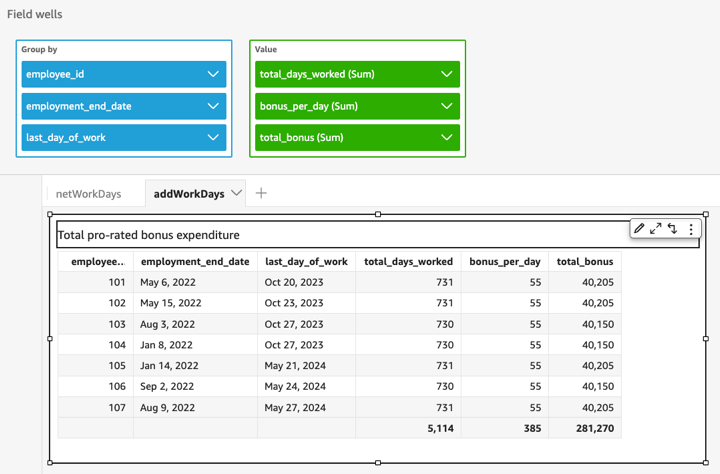Expand last_day_of_work field options
Screen dimensions: 720x474
[x=213, y=138]
